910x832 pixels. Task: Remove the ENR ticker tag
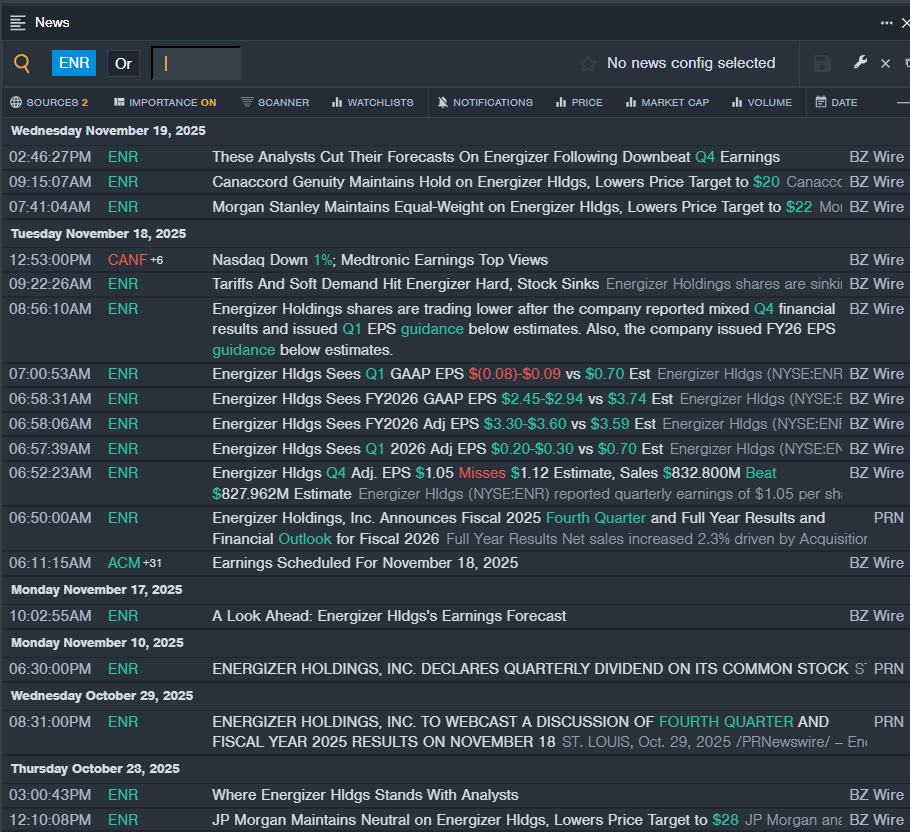(74, 64)
